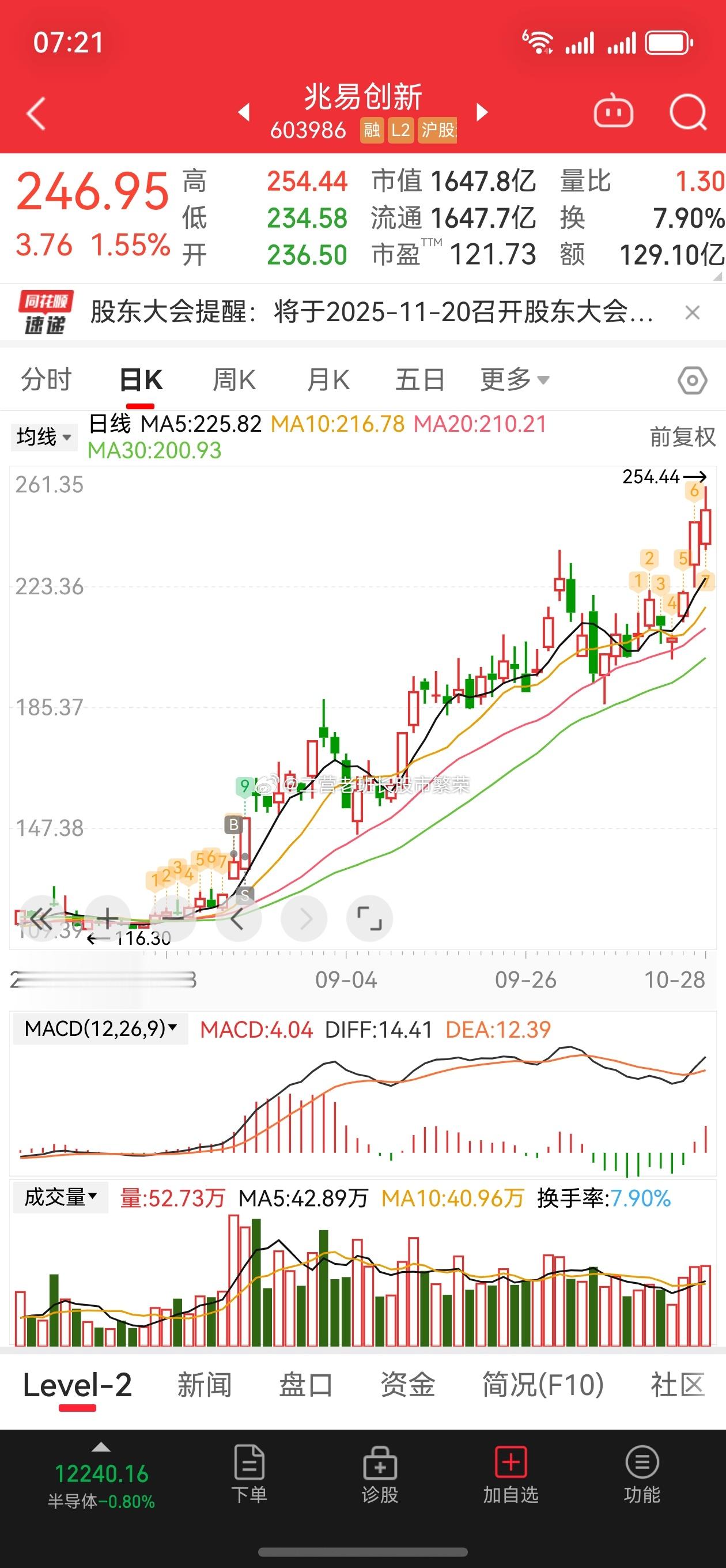The width and height of the screenshot is (726, 1568).
Task: Open the 半导体 sector index 12240.16
Action: point(101,1486)
